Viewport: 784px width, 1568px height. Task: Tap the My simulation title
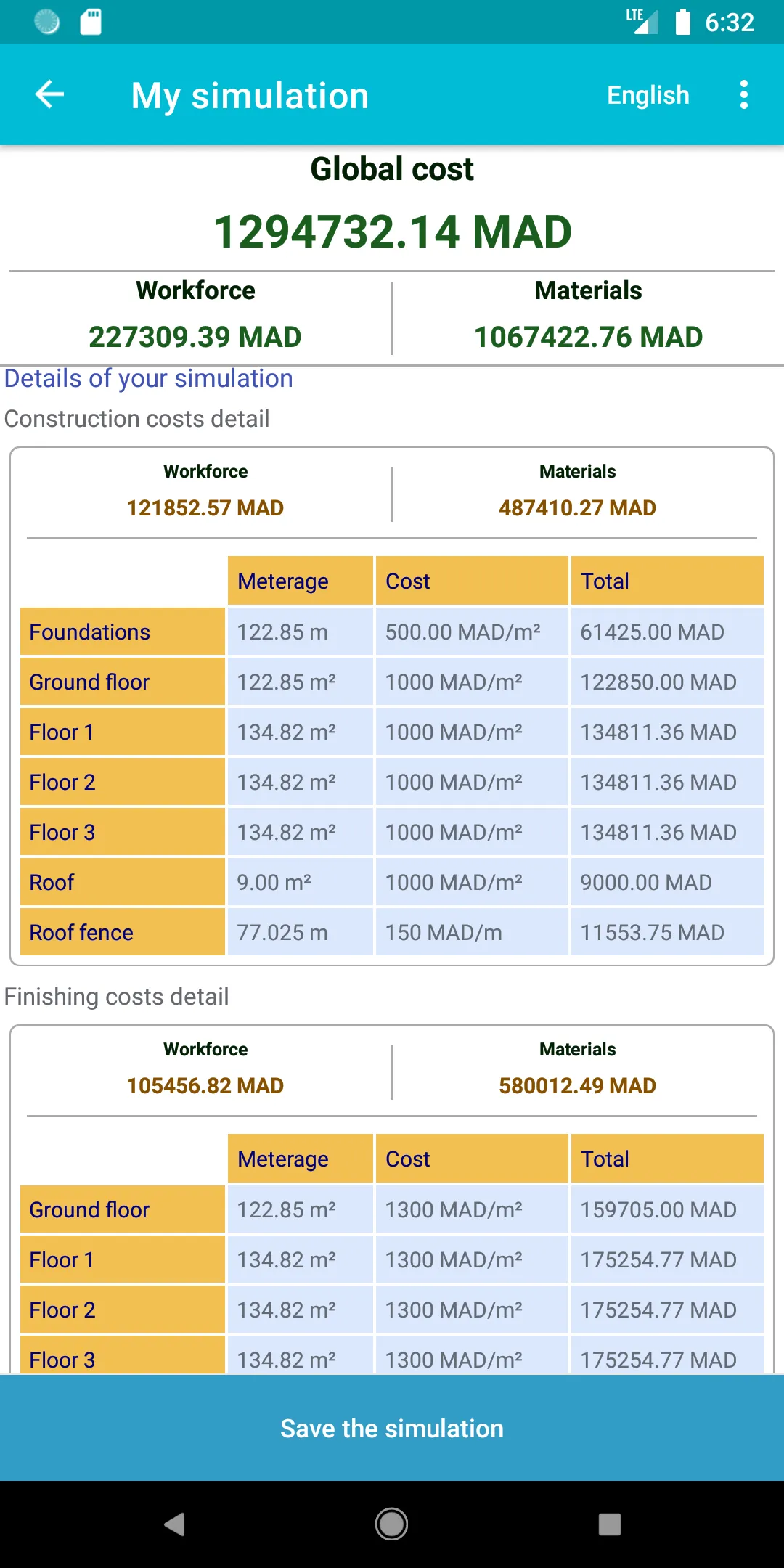[x=250, y=96]
